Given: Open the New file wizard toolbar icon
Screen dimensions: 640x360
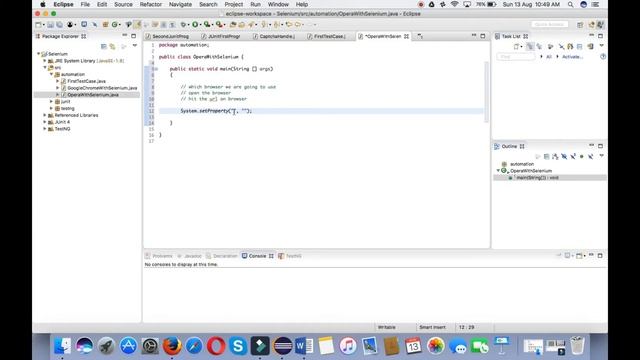Looking at the screenshot, I should coord(38,24).
